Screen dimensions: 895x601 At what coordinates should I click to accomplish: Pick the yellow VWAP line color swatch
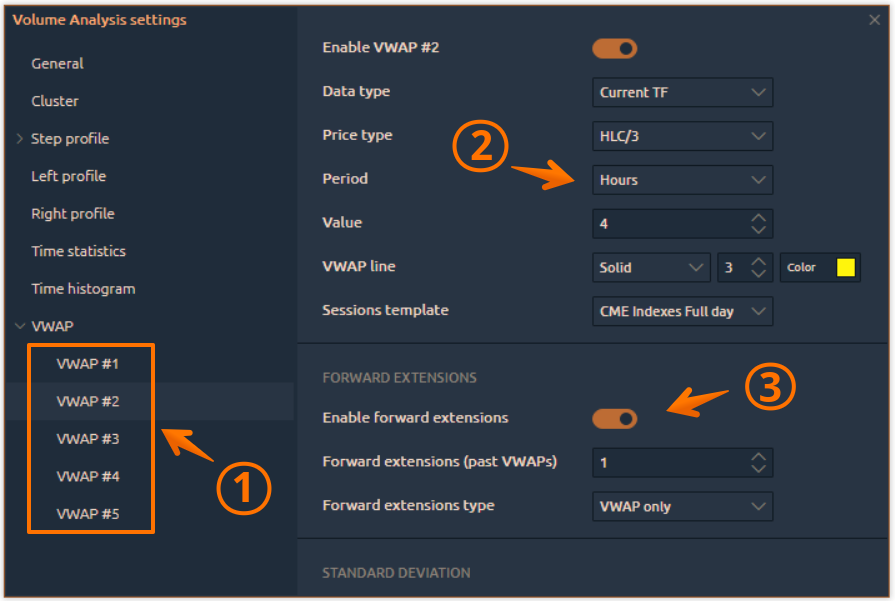(x=846, y=268)
